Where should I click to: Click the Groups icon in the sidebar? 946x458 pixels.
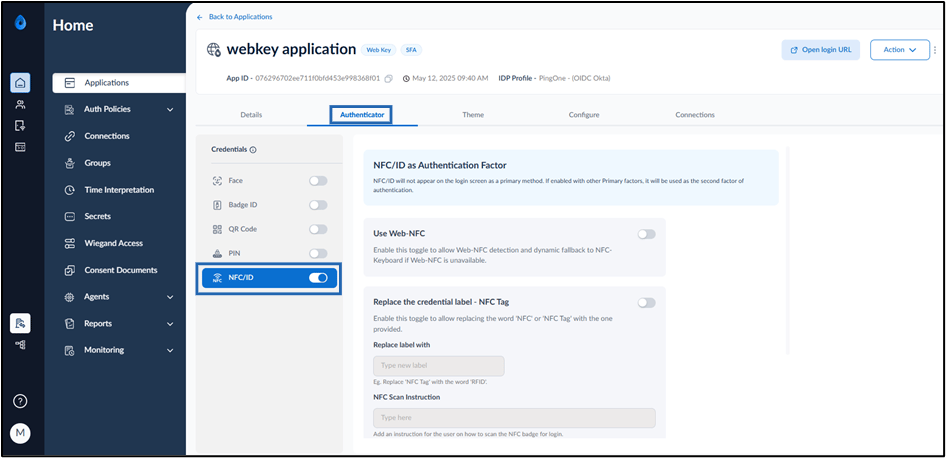point(69,163)
